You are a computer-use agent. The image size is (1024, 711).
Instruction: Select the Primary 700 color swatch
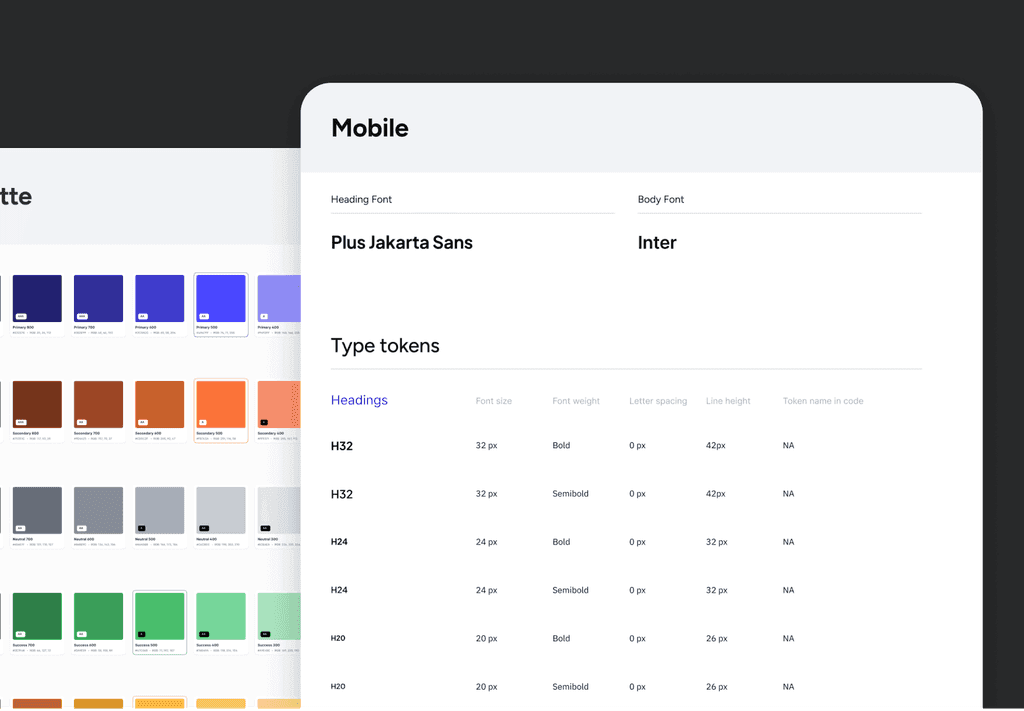coord(99,298)
